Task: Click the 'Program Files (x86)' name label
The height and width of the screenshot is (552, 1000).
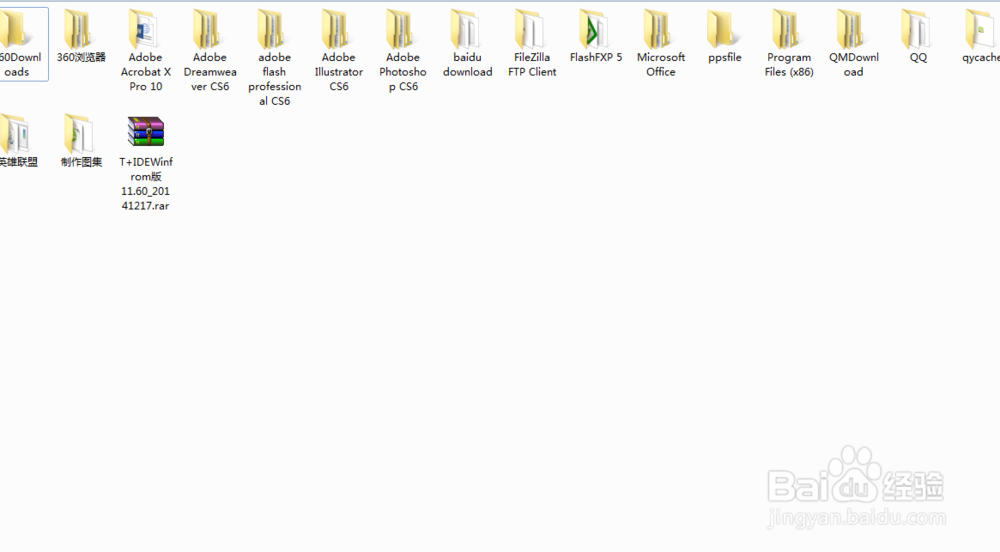Action: coord(789,64)
